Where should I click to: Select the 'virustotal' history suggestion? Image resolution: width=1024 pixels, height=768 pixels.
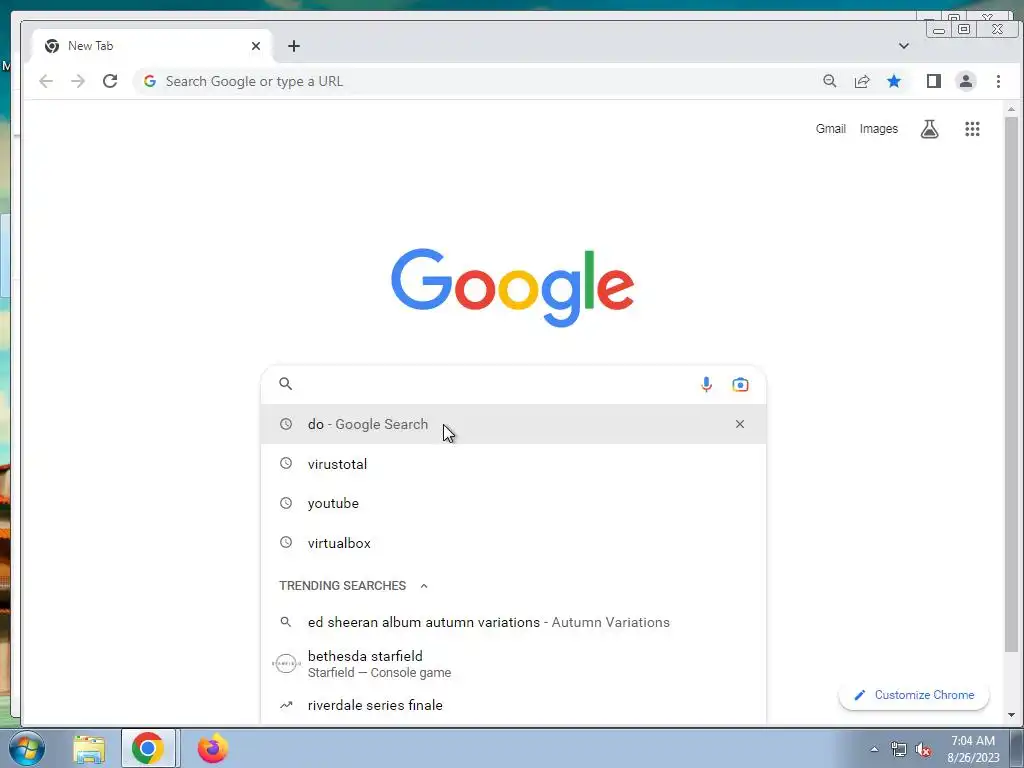pos(513,464)
